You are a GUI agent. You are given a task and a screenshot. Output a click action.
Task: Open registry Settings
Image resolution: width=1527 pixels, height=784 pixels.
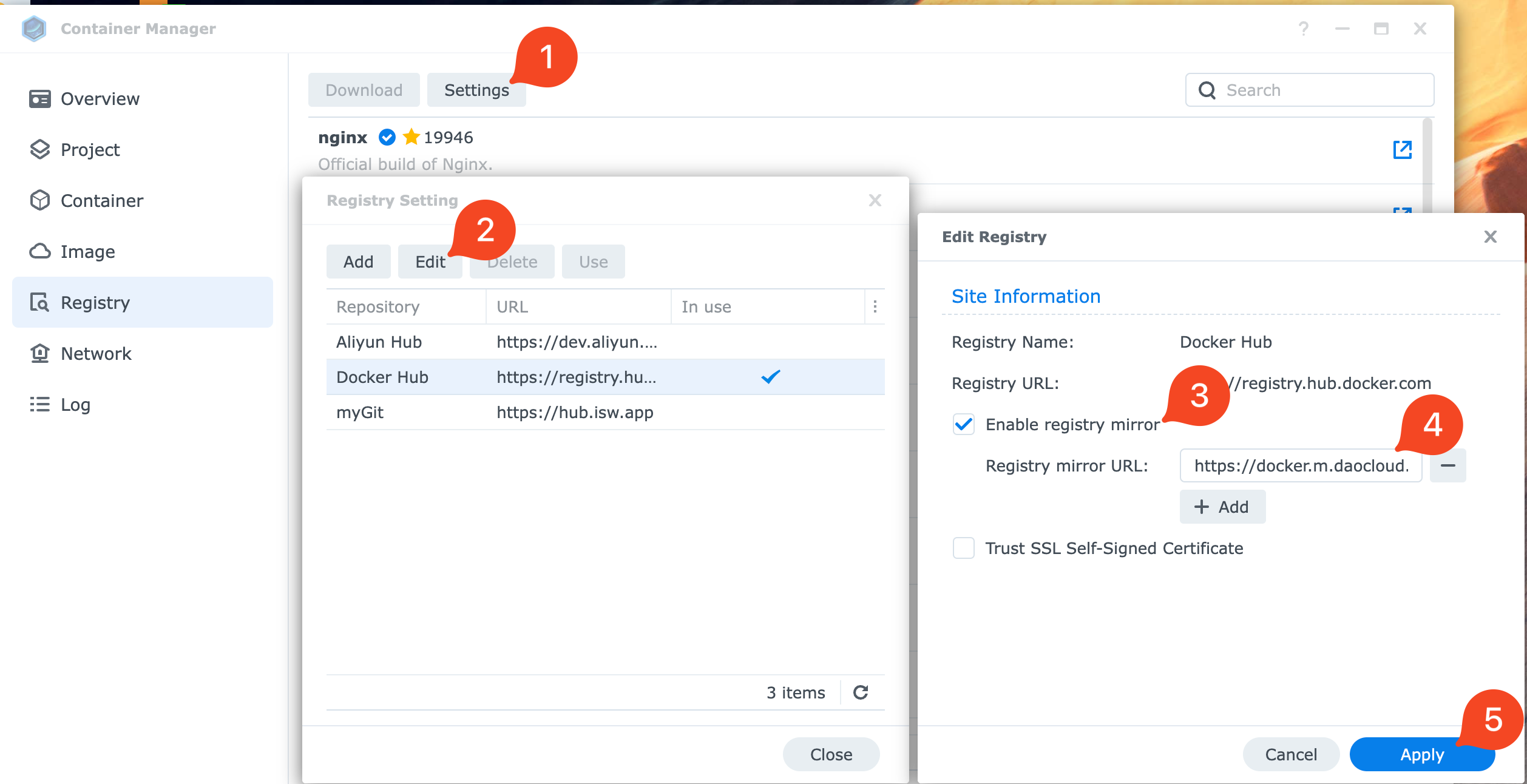[476, 90]
